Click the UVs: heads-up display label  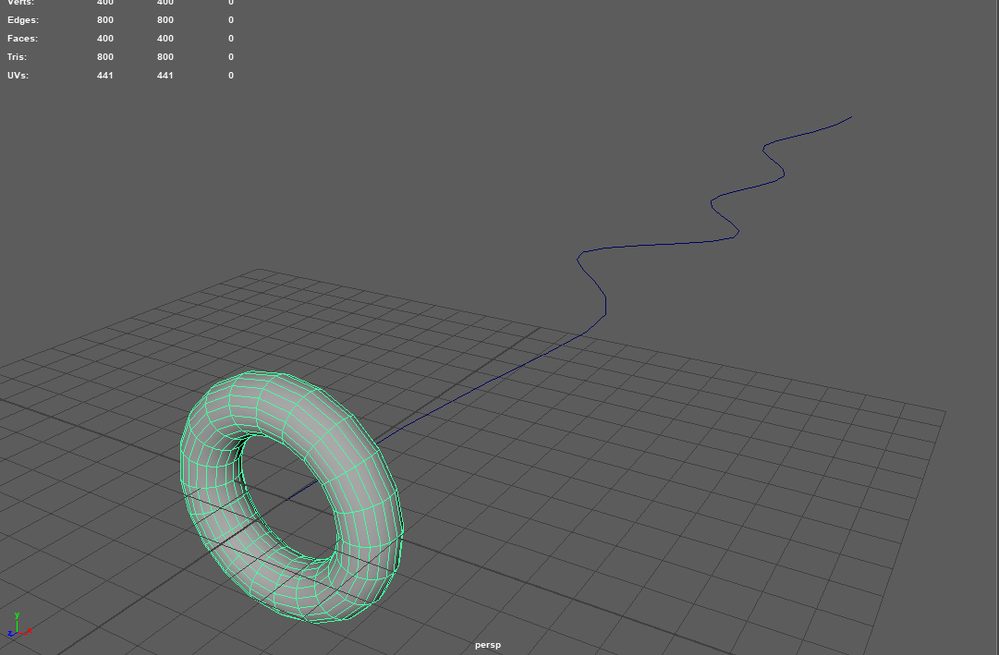[x=18, y=75]
